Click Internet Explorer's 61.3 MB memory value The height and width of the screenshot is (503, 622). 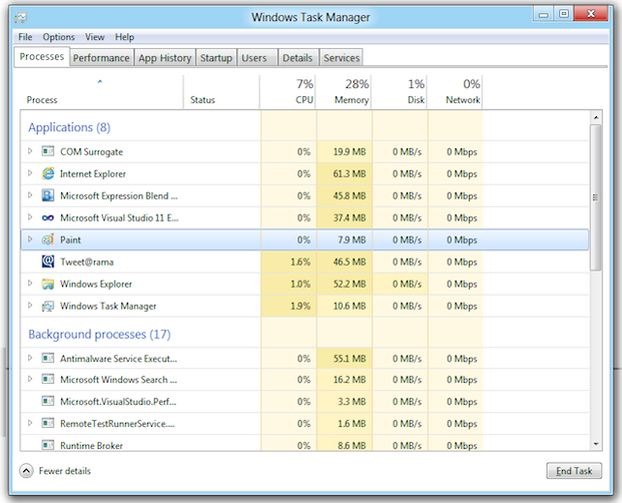349,174
